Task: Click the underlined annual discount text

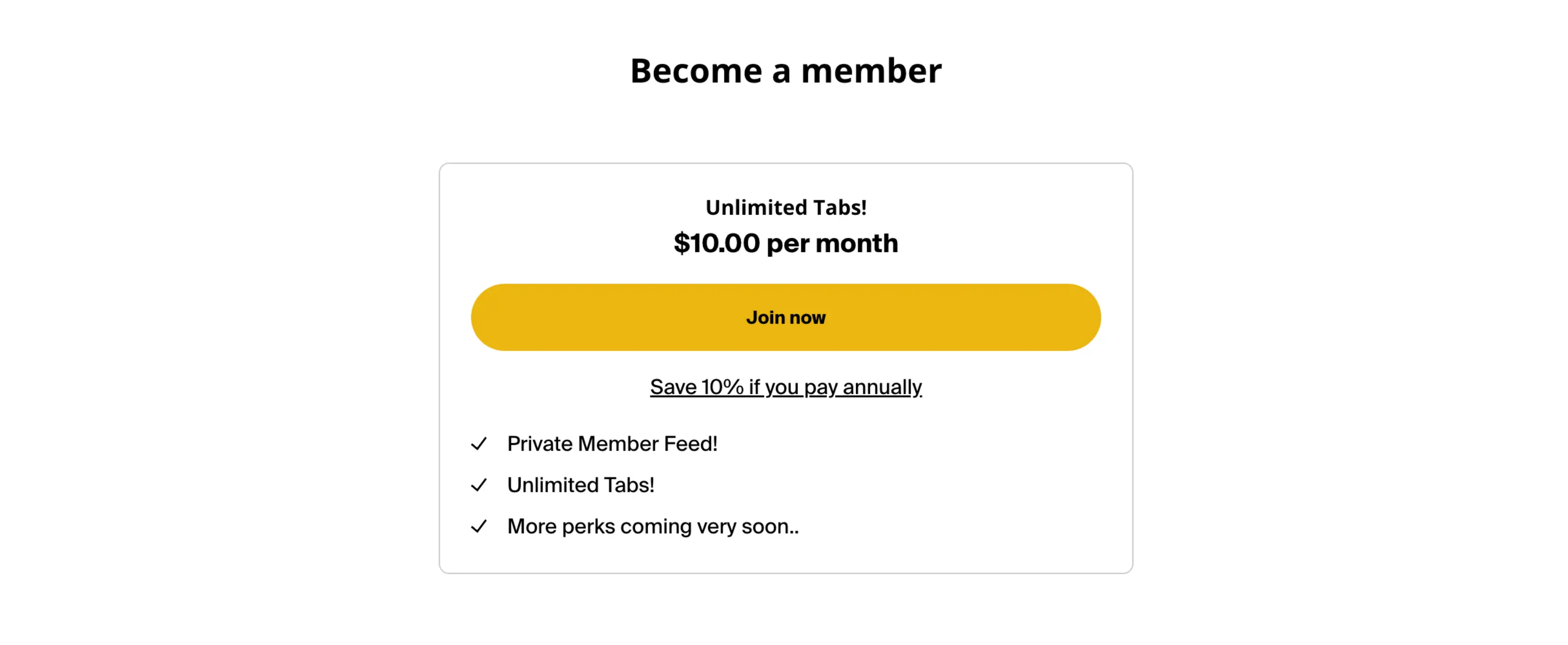Action: pos(786,386)
